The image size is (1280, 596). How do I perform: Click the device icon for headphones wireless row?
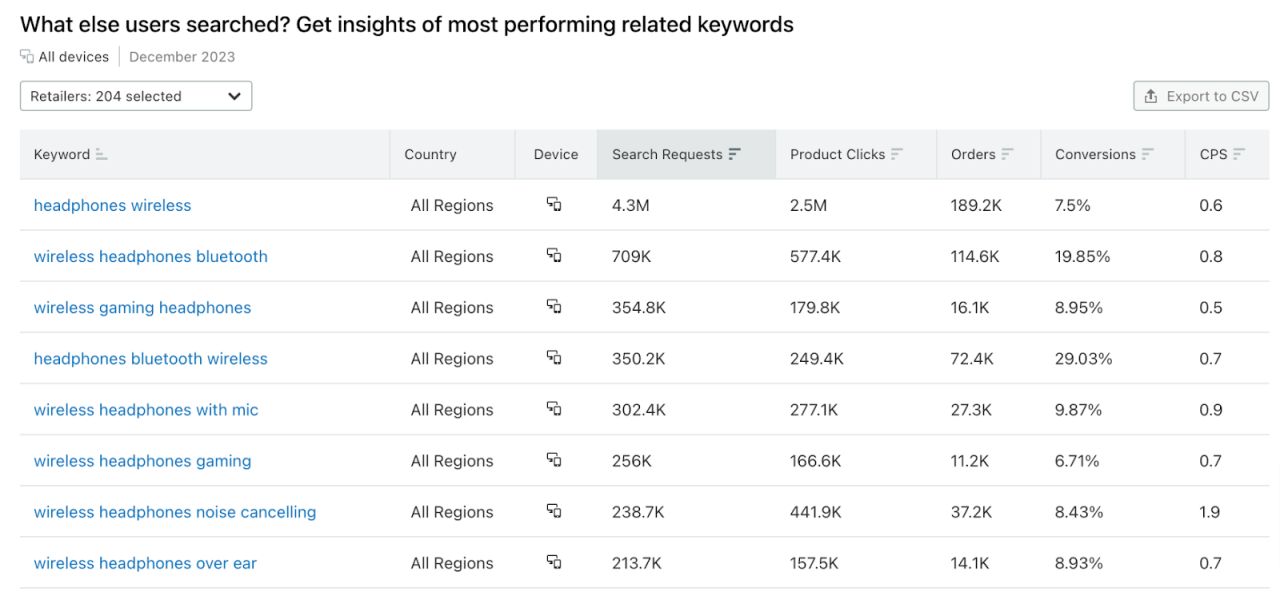555,205
